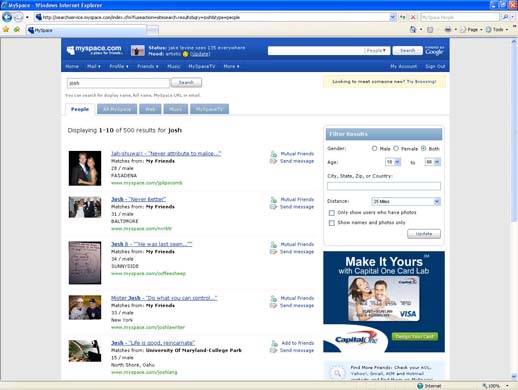Click the MySpace browser tab
Viewport: 518px width, 390px height.
coord(86,30)
